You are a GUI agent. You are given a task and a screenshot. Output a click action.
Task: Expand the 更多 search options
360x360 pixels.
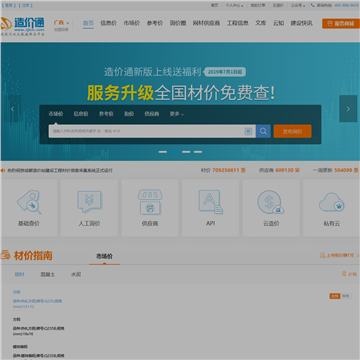coord(177,114)
